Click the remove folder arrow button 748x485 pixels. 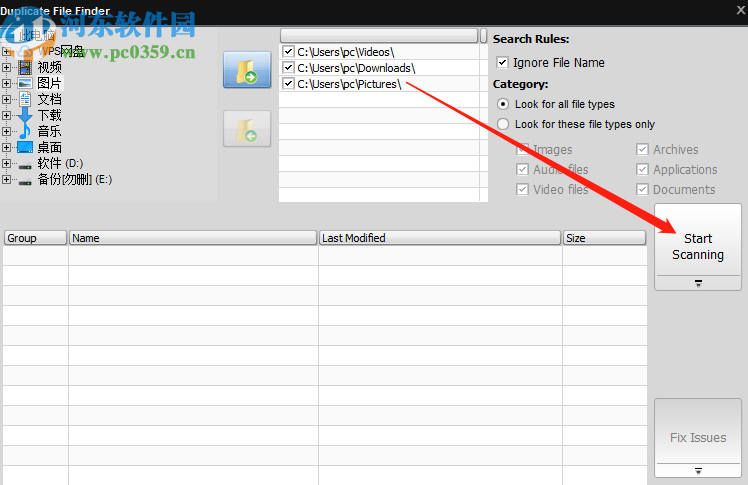point(247,129)
